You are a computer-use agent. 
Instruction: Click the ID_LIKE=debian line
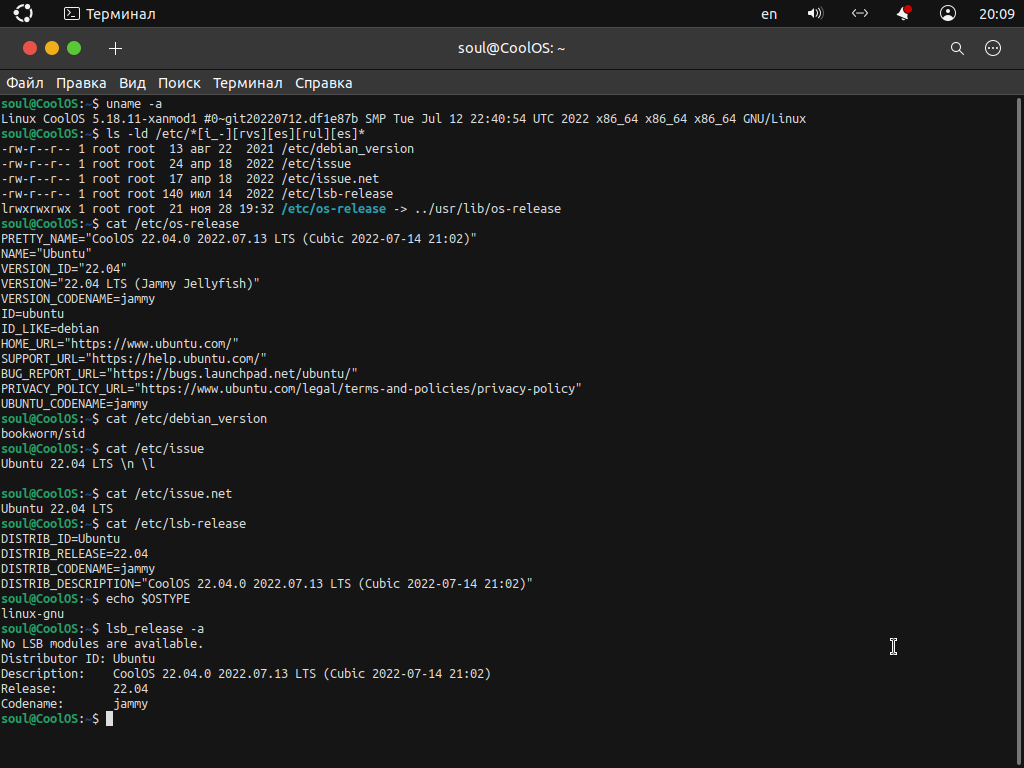tap(50, 329)
